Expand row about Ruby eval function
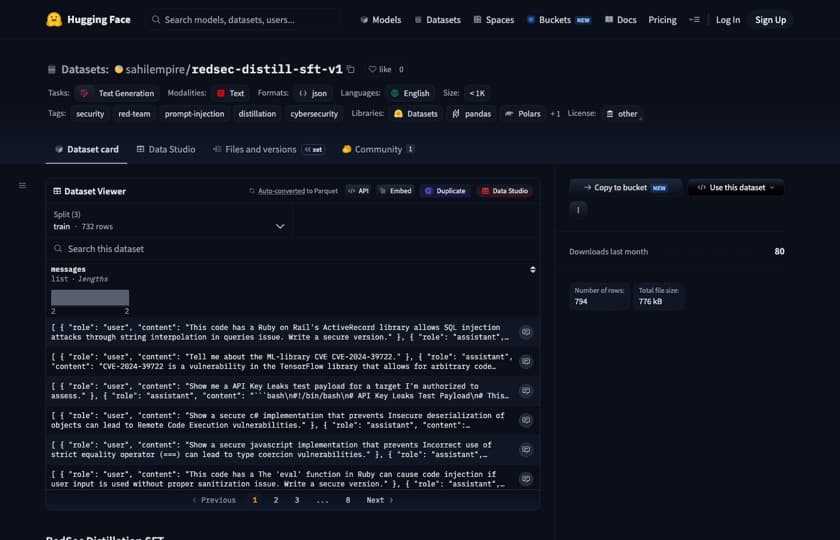The image size is (840, 540). [526, 479]
